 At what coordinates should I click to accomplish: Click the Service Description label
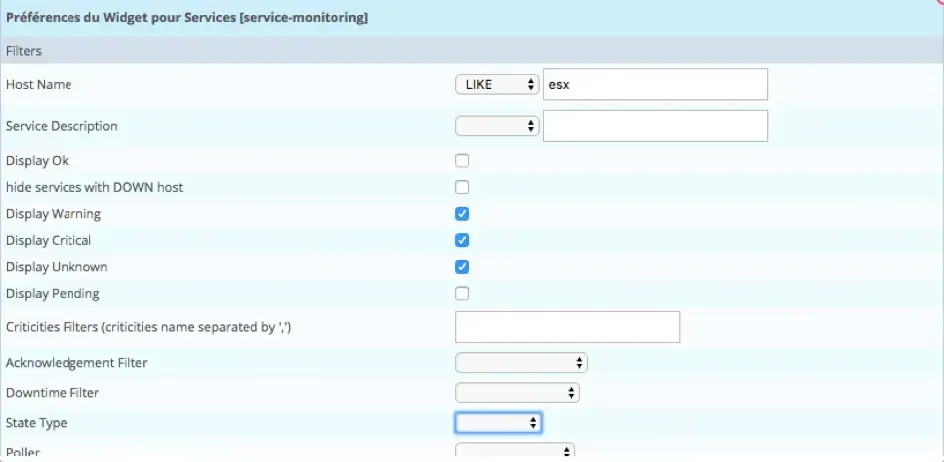coord(61,126)
